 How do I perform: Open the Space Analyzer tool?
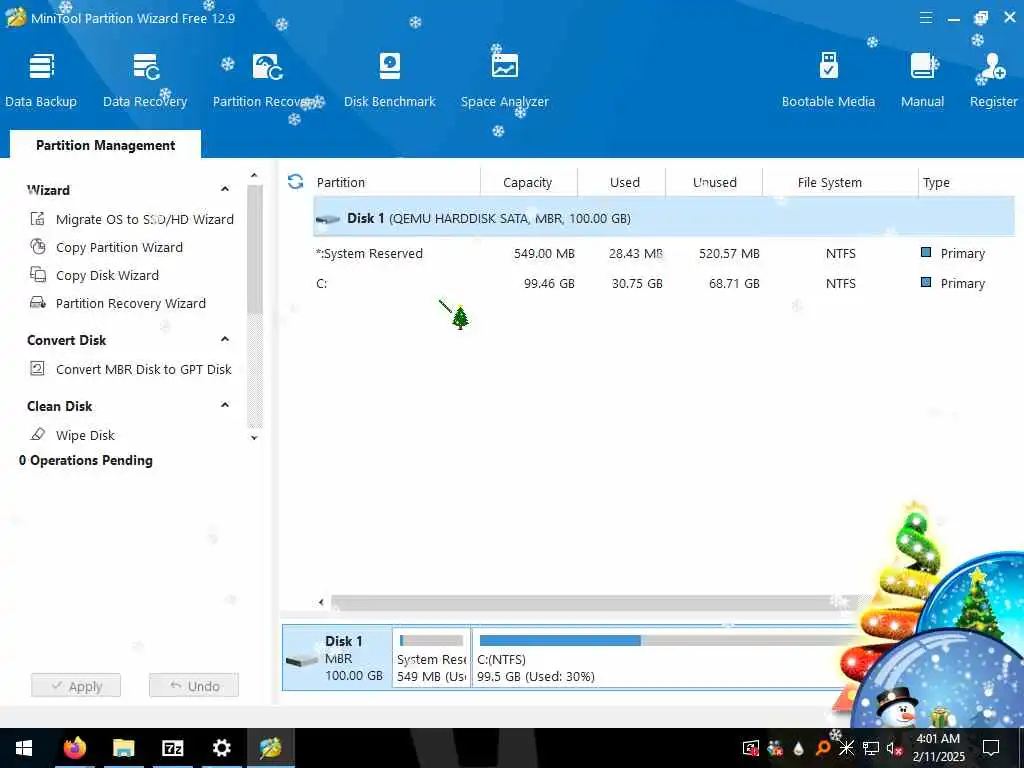pyautogui.click(x=504, y=80)
